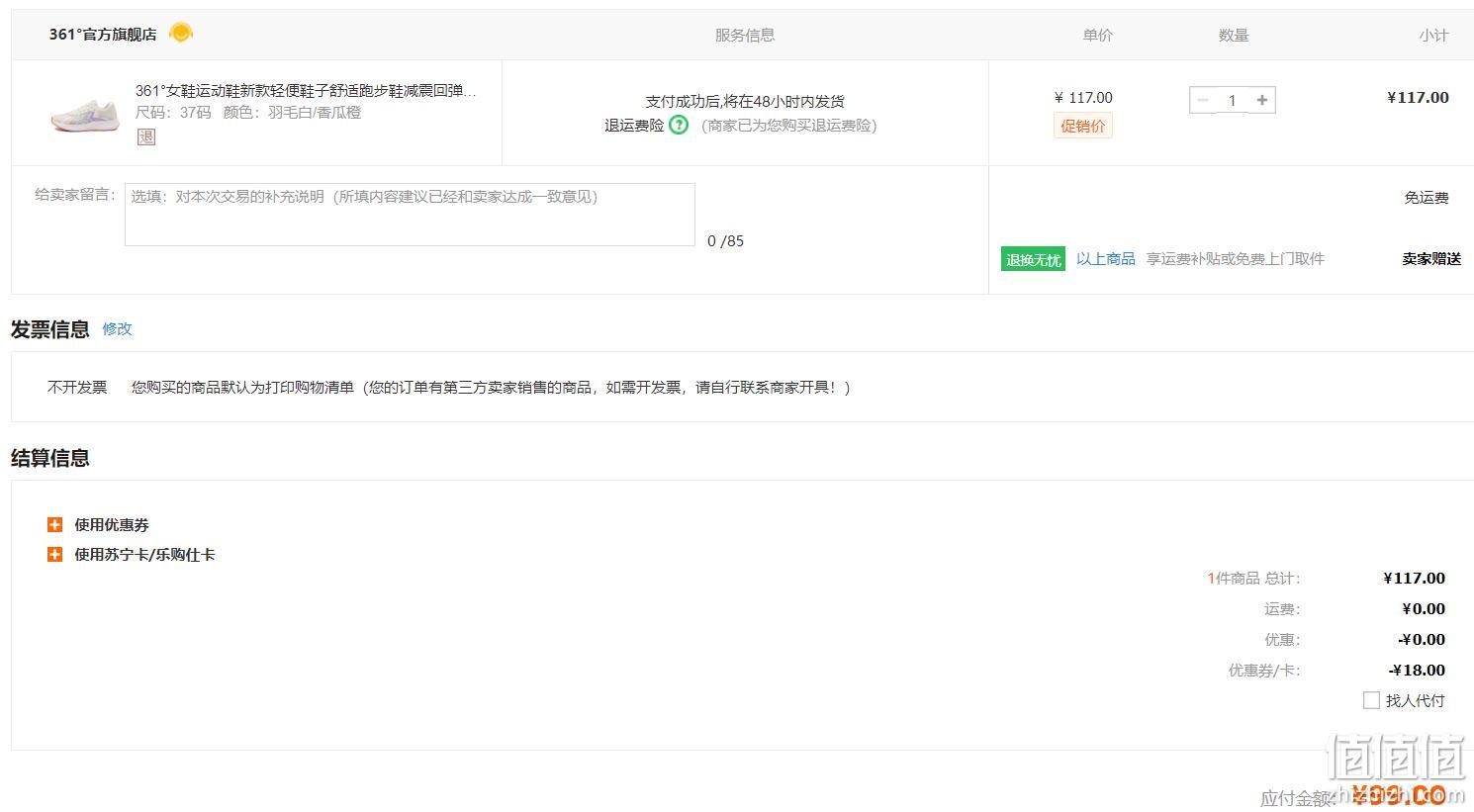Select the 卖家赠送 text
Image resolution: width=1474 pixels, height=812 pixels.
(1431, 258)
